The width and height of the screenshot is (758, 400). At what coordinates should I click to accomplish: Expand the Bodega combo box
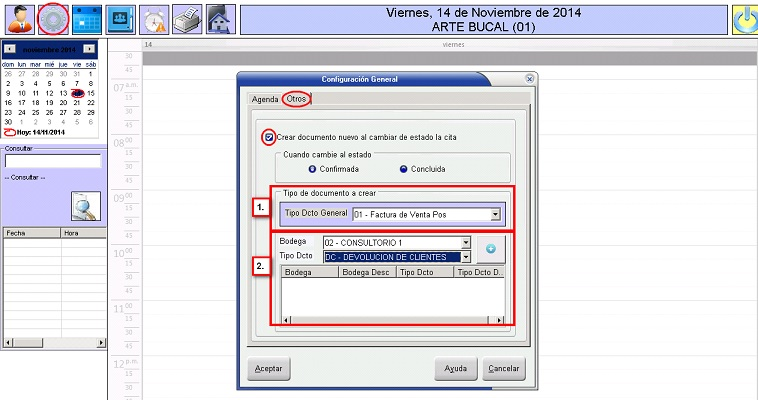[x=465, y=243]
